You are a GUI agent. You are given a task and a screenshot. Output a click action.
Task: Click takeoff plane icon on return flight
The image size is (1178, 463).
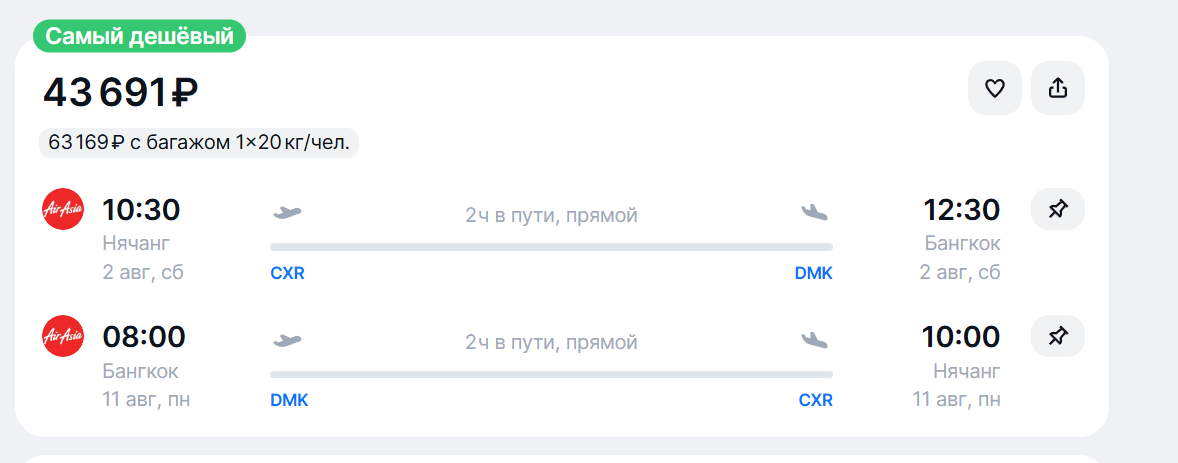(x=287, y=340)
